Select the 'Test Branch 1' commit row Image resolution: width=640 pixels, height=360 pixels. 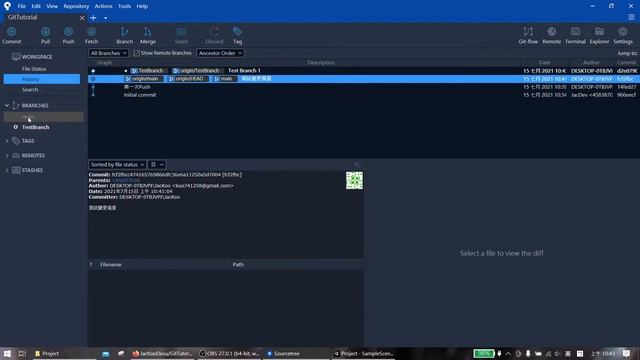coord(362,71)
